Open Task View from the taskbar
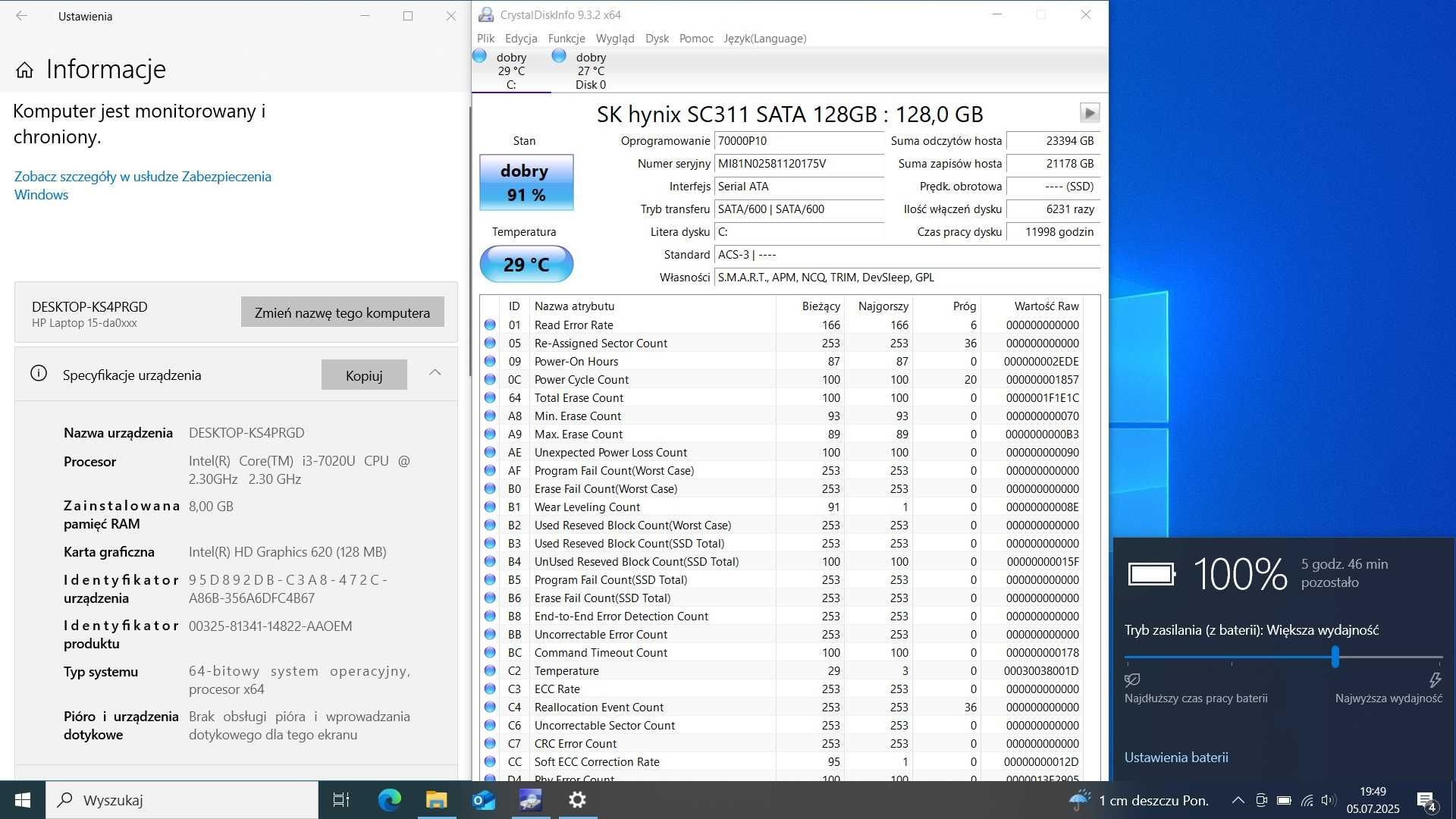Image resolution: width=1456 pixels, height=819 pixels. (341, 800)
